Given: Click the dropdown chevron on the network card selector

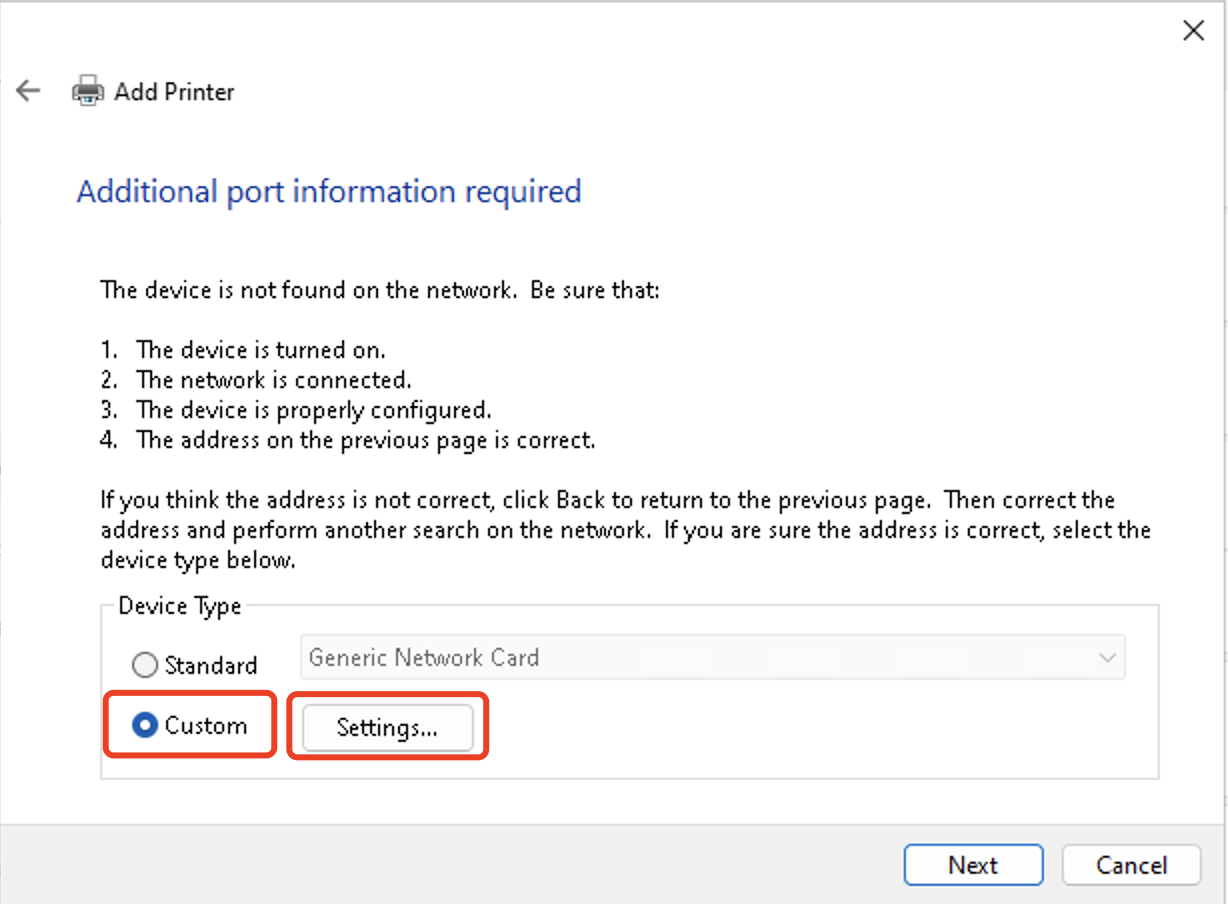Looking at the screenshot, I should [x=1106, y=657].
